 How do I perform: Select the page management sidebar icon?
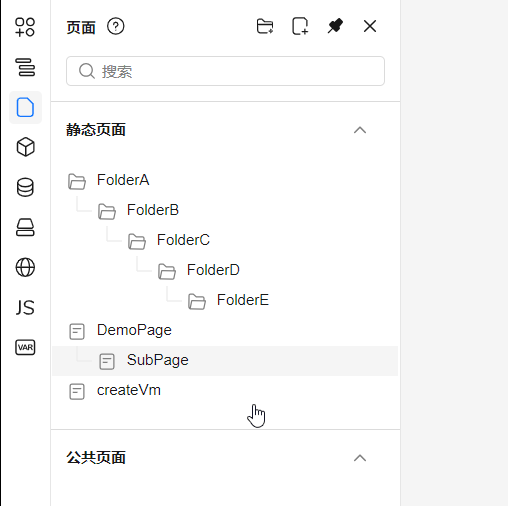click(25, 107)
